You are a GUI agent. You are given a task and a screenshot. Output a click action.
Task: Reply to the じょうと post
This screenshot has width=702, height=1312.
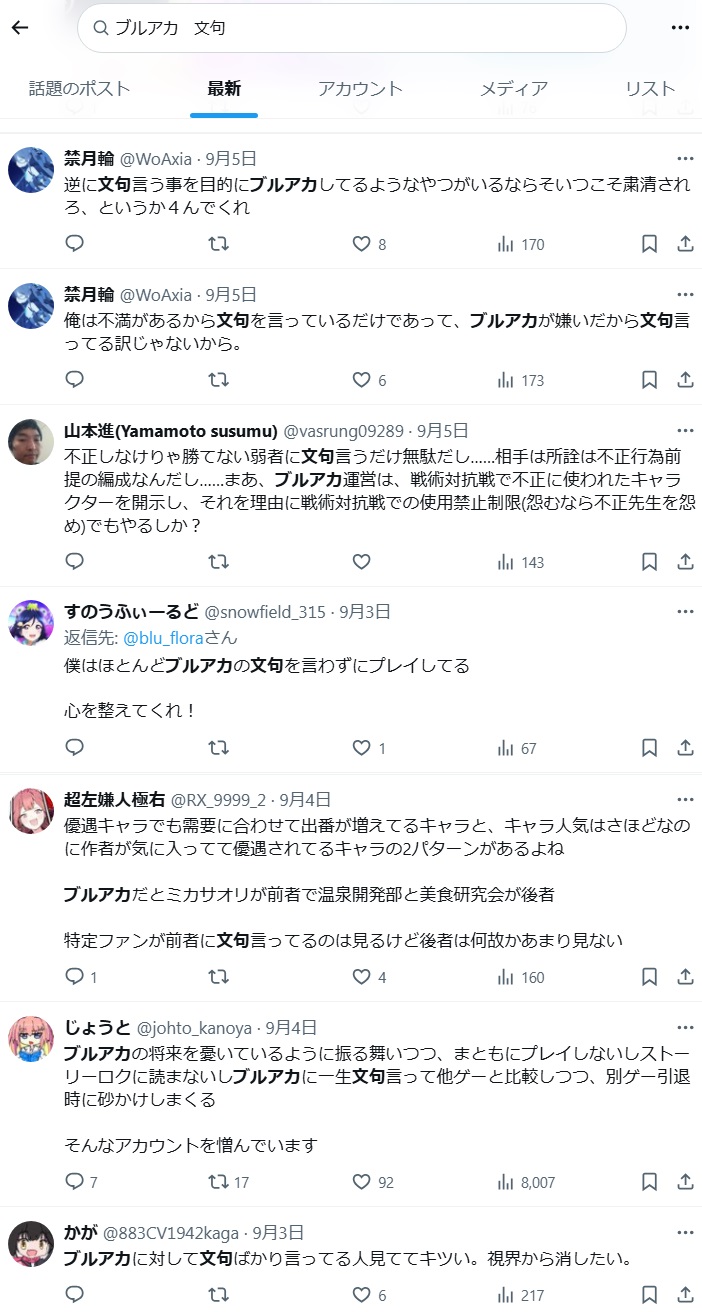75,1182
